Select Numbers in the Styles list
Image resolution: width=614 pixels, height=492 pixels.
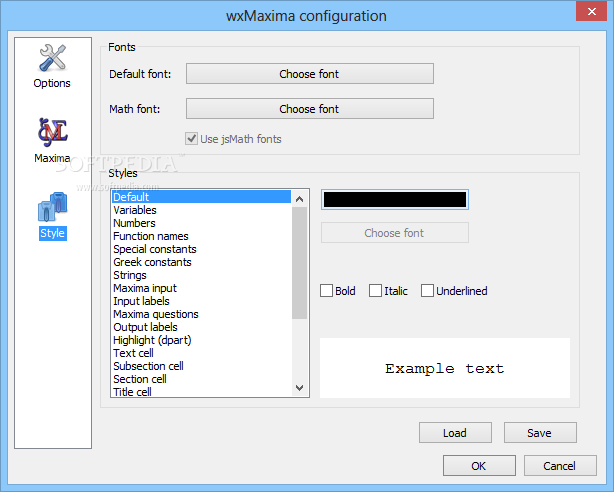[201, 223]
